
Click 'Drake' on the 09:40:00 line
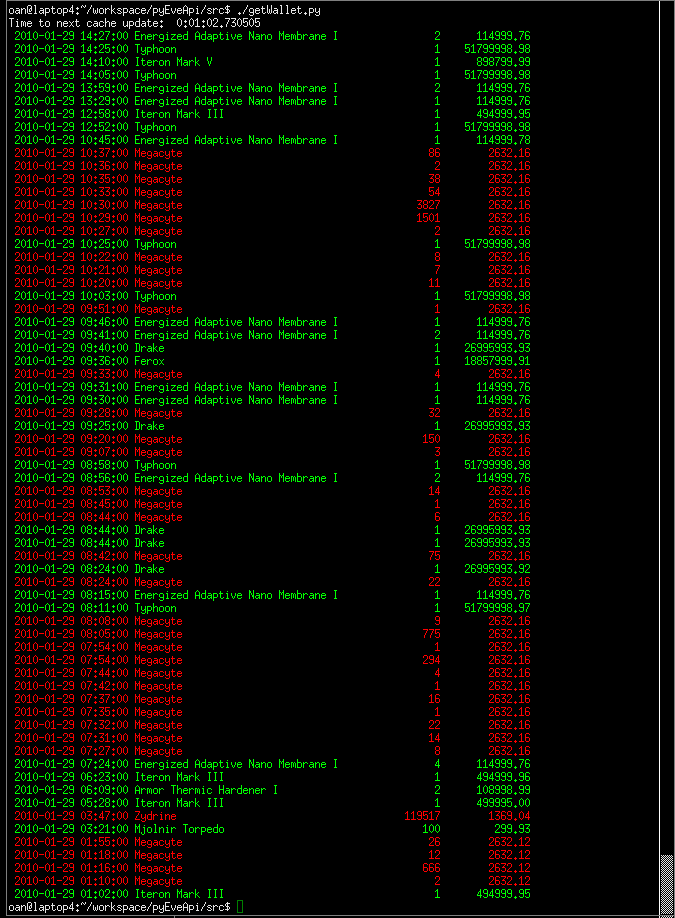tap(149, 348)
